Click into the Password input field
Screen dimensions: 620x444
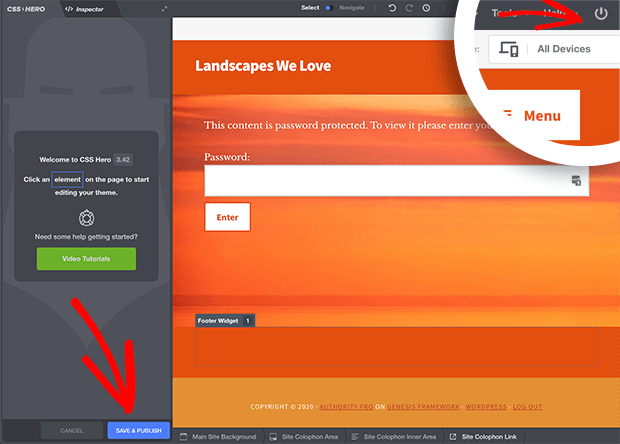397,181
